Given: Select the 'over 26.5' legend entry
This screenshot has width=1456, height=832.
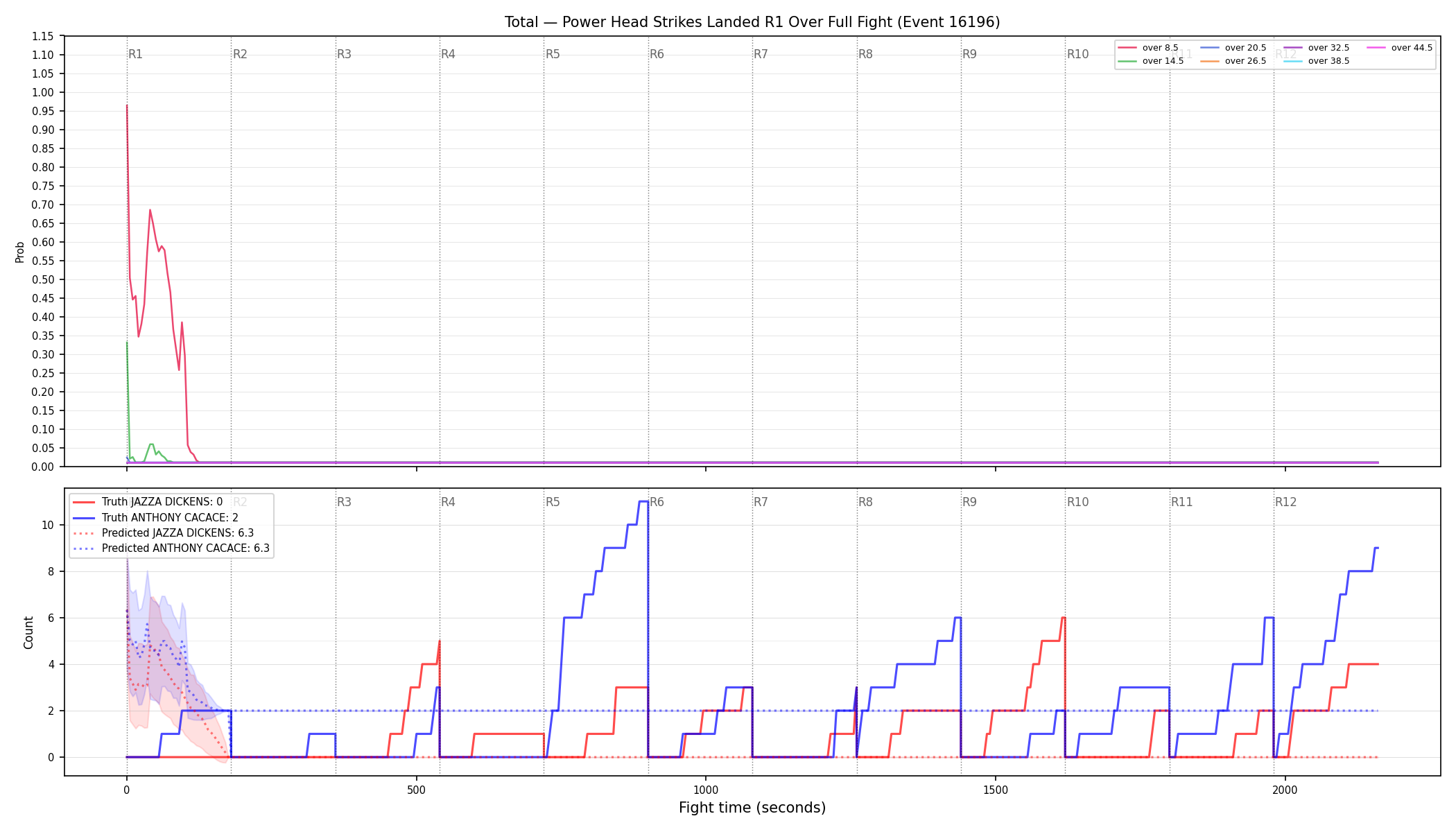Looking at the screenshot, I should click(1233, 61).
